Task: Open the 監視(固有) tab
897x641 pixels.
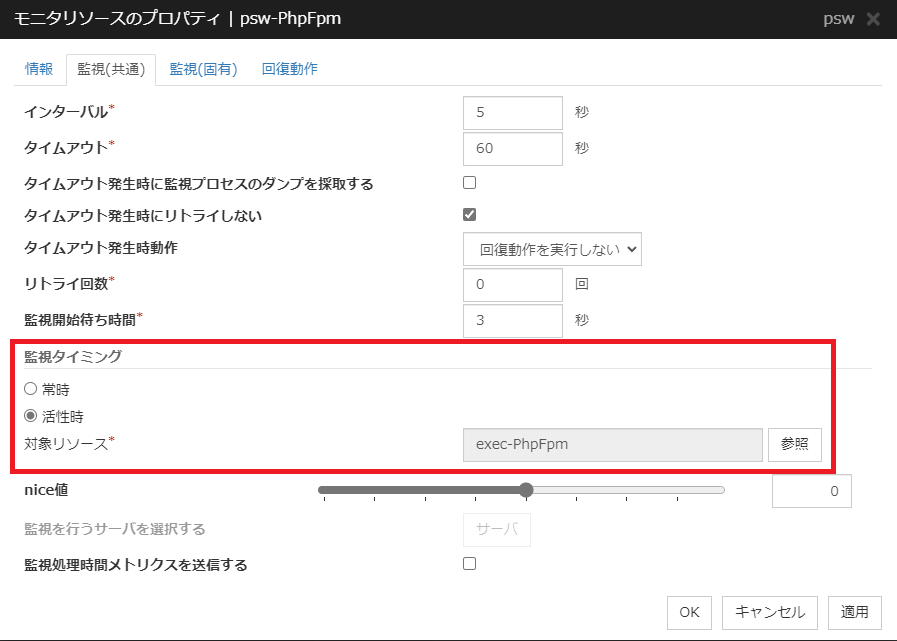Action: [203, 69]
